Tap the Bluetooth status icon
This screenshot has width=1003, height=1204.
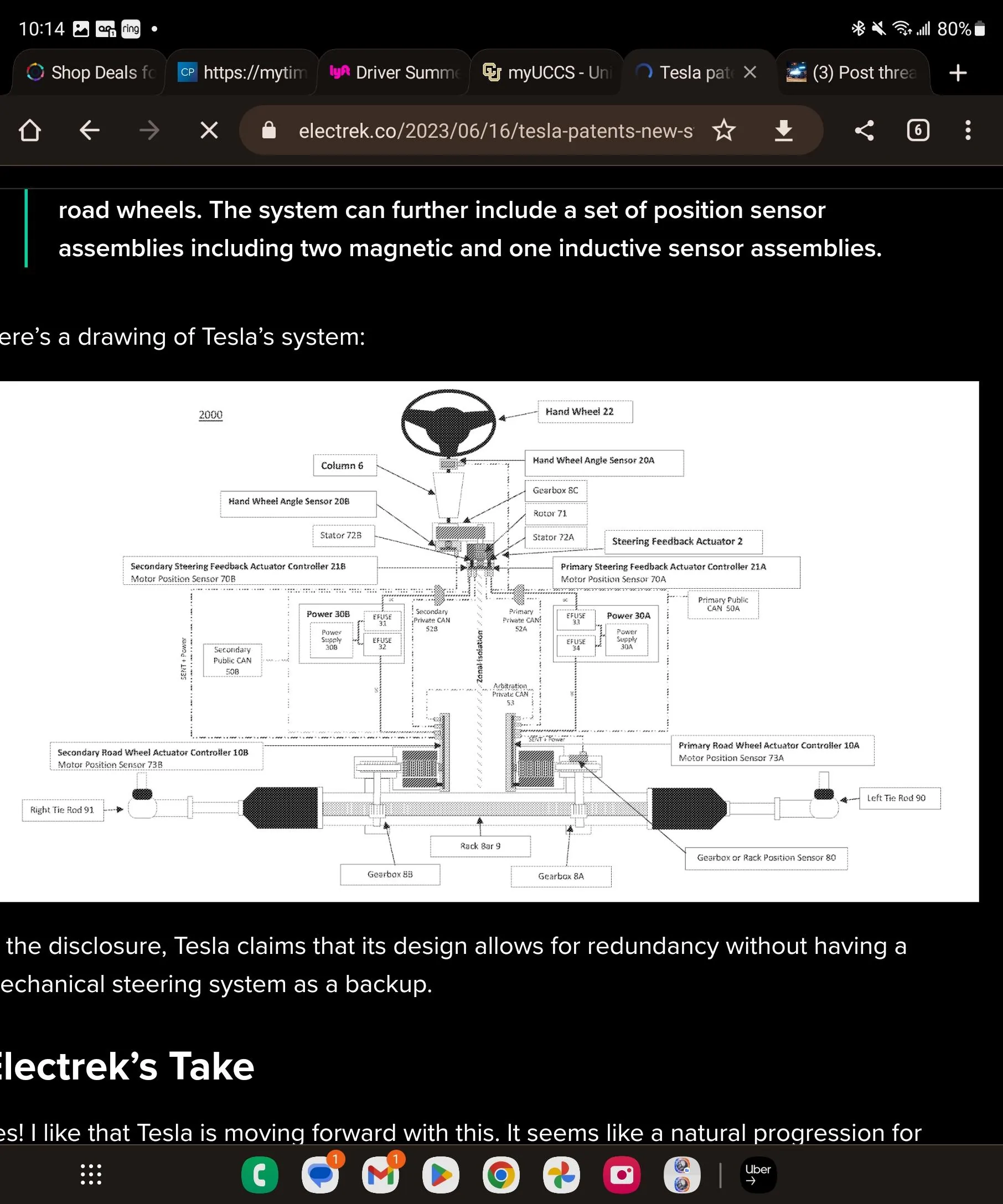(x=858, y=28)
